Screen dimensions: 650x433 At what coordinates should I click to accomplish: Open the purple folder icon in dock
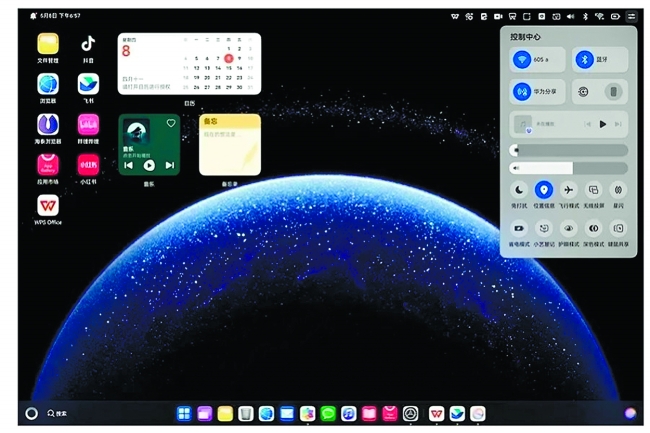[205, 414]
